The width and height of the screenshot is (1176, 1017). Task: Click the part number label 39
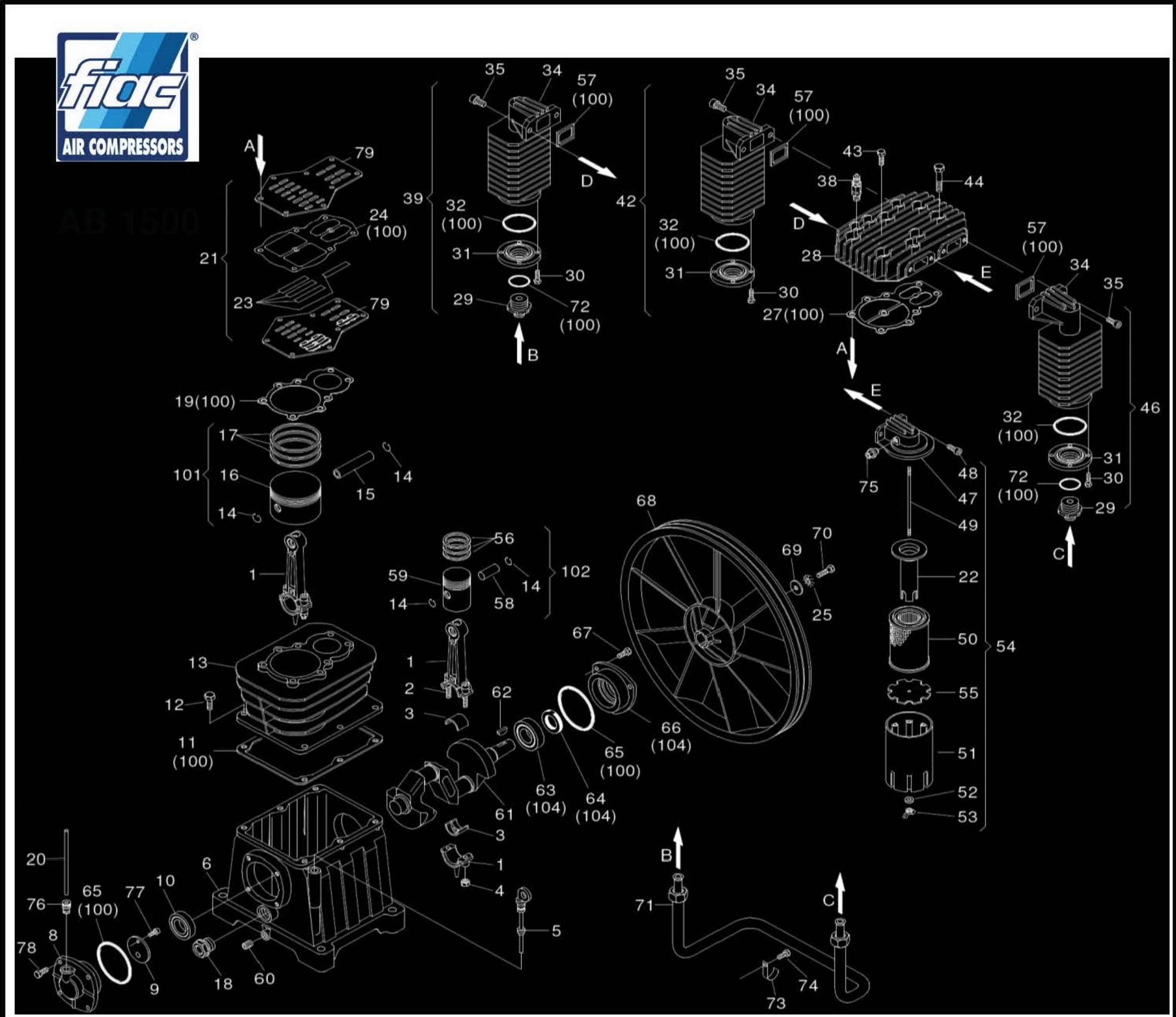point(412,199)
